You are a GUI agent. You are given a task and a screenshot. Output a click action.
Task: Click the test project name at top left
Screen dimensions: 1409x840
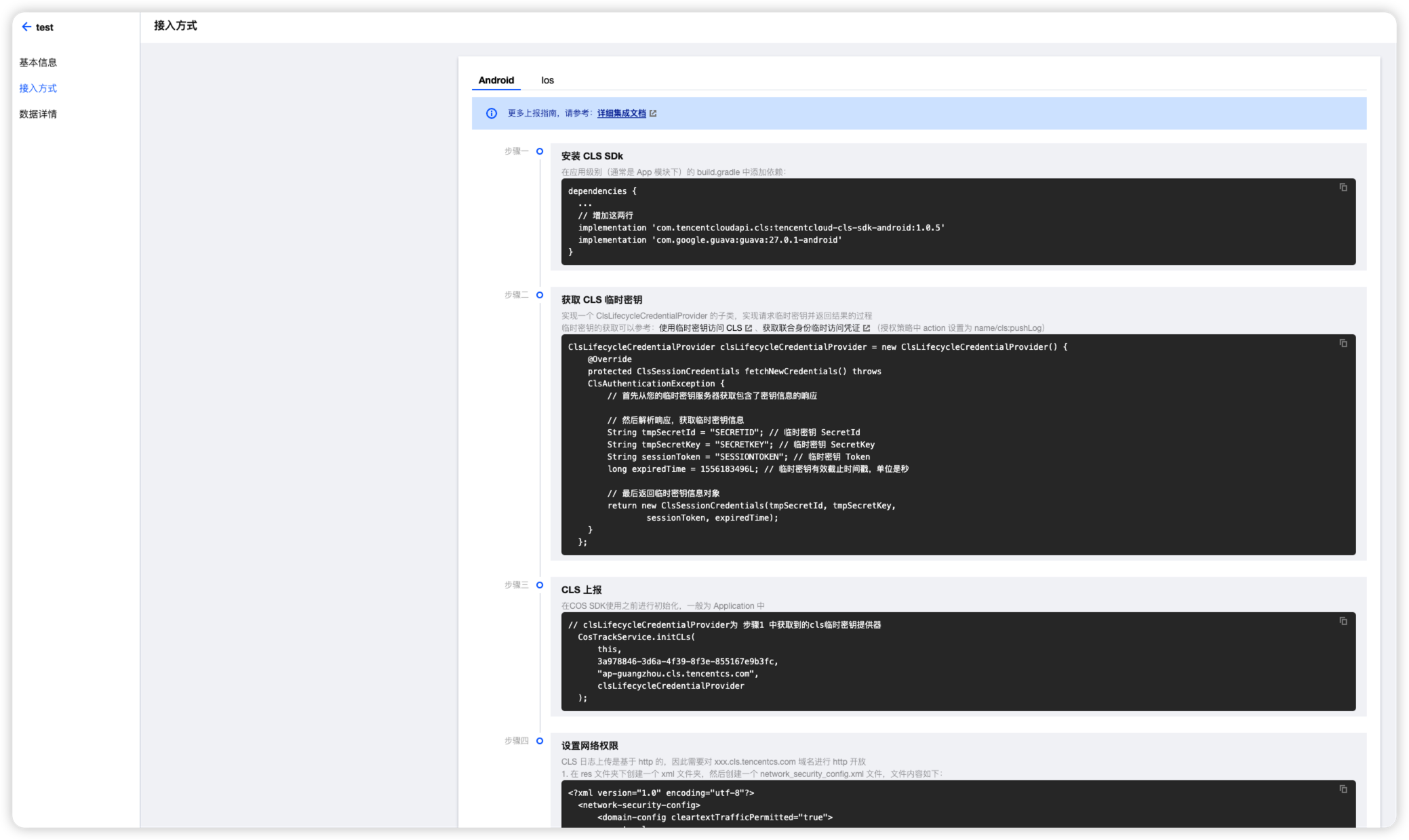click(x=45, y=27)
